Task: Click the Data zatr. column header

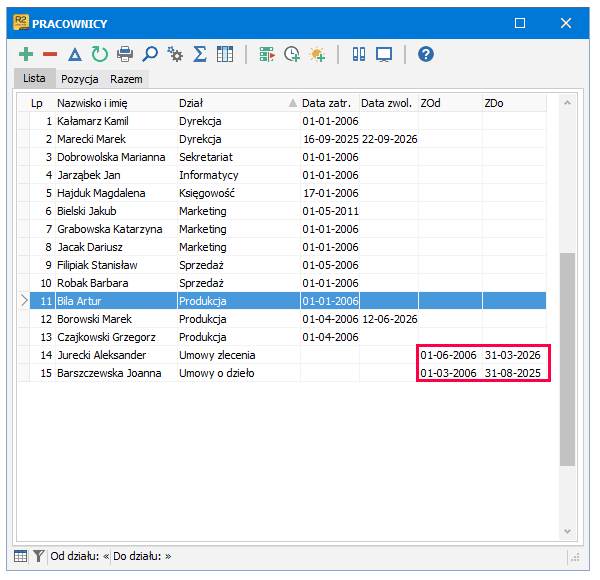Action: coord(329,103)
